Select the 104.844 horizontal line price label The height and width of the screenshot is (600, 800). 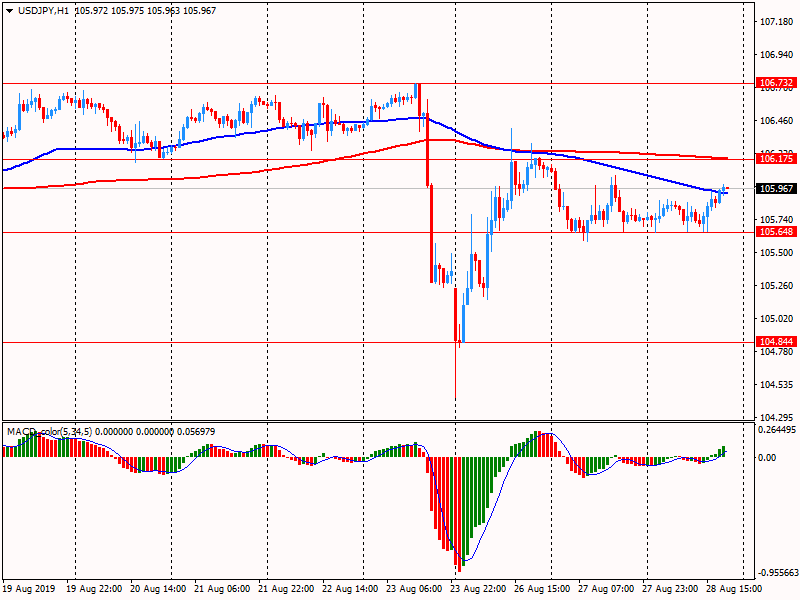(776, 342)
